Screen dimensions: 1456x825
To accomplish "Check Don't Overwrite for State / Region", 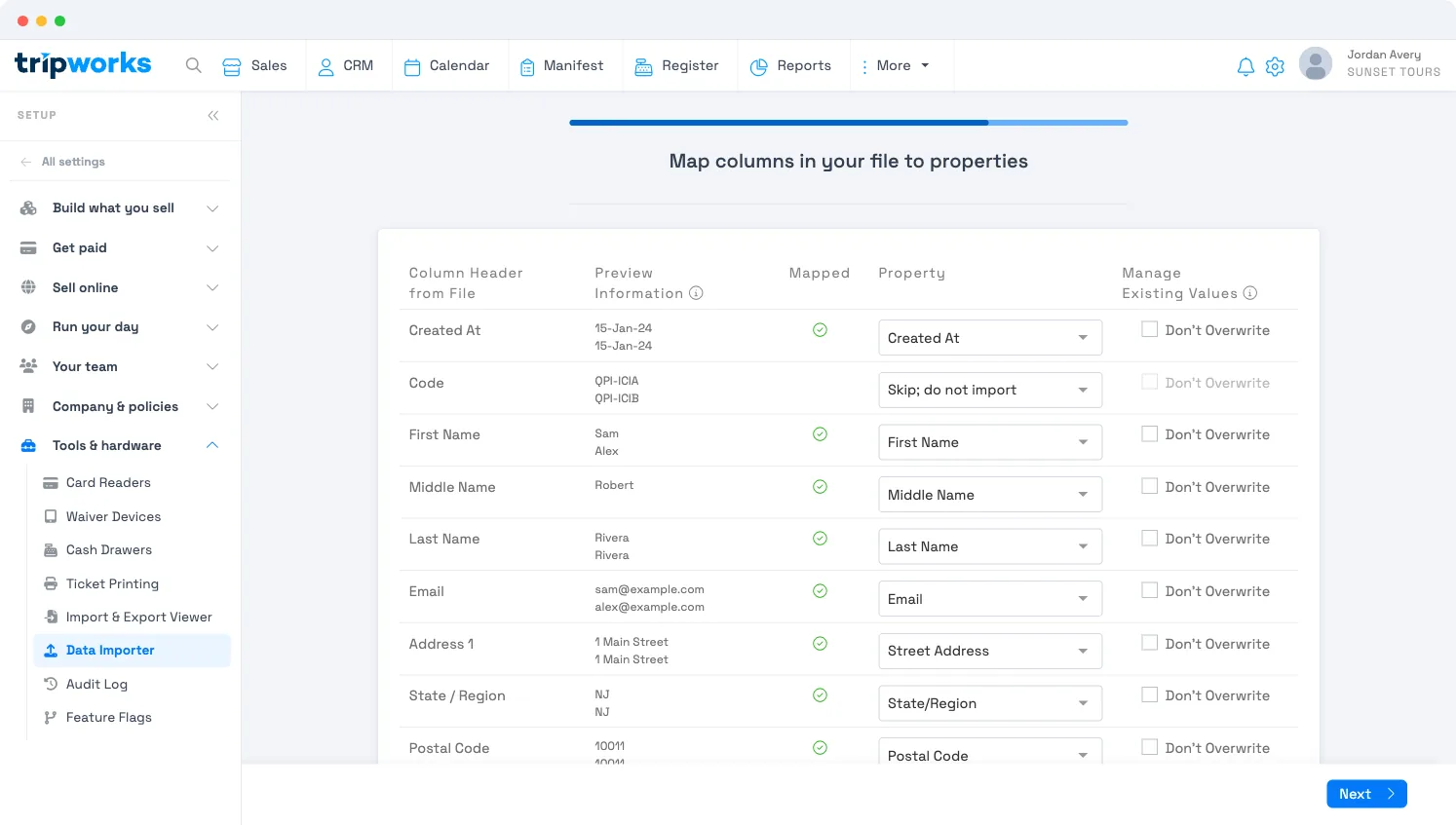I will point(1150,694).
